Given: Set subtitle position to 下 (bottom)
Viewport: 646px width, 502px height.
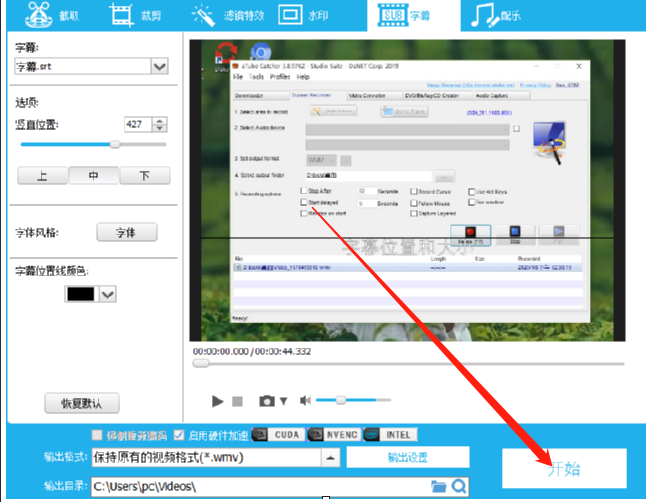Looking at the screenshot, I should [x=145, y=176].
